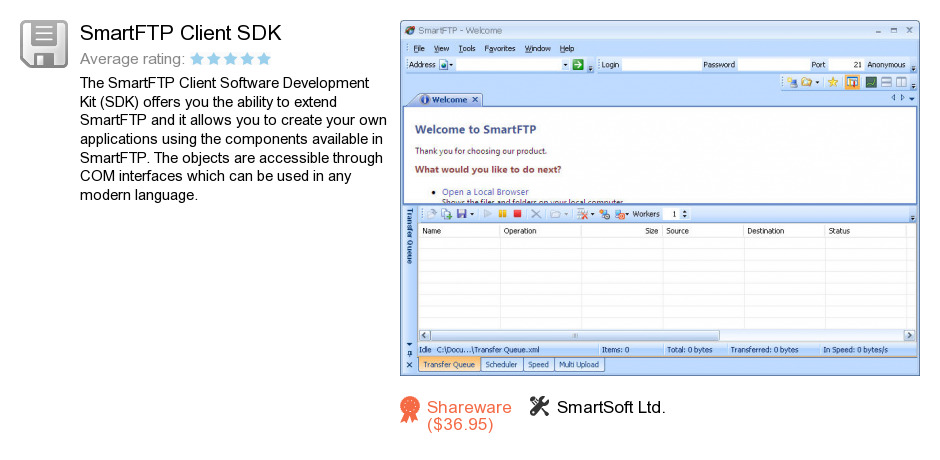Click the delete X icon in the queue toolbar
Screen dimensions: 940x460
[536, 214]
